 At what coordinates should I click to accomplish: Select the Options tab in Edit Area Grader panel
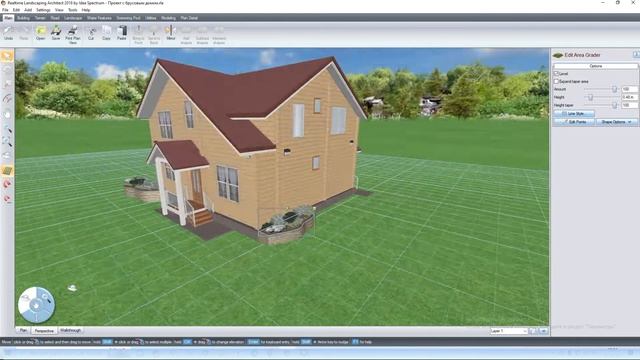[x=596, y=66]
